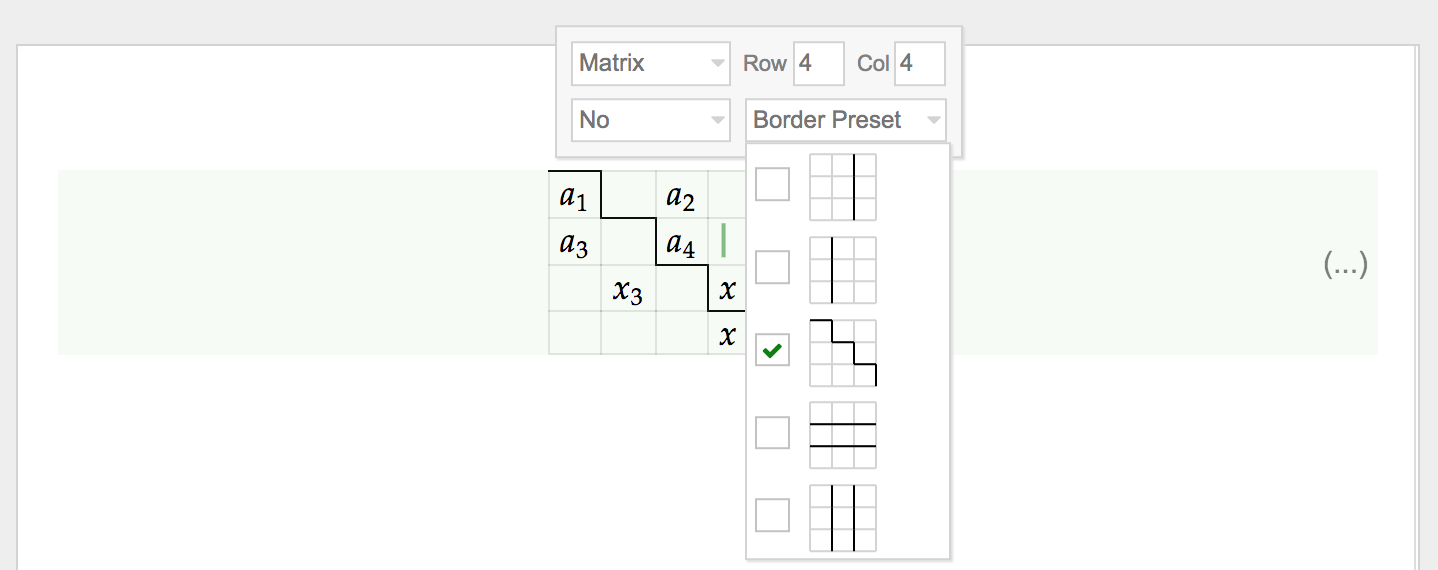The image size is (1438, 570).
Task: Uncheck the green-checked staircase border checkbox
Action: pos(772,350)
